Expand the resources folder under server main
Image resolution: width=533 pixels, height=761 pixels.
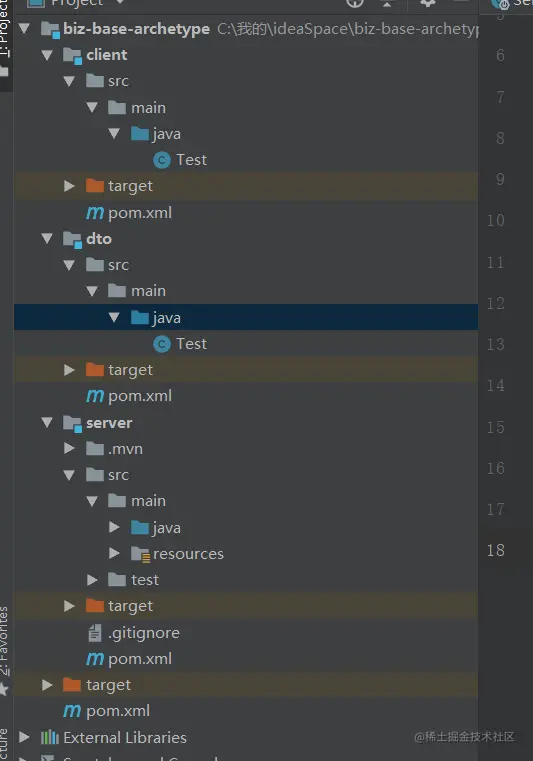pos(115,553)
